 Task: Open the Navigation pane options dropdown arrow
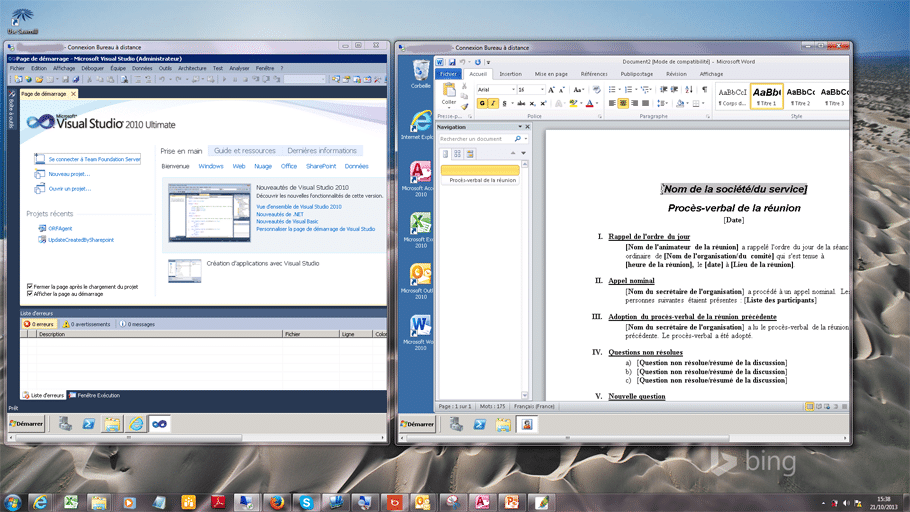pyautogui.click(x=520, y=127)
